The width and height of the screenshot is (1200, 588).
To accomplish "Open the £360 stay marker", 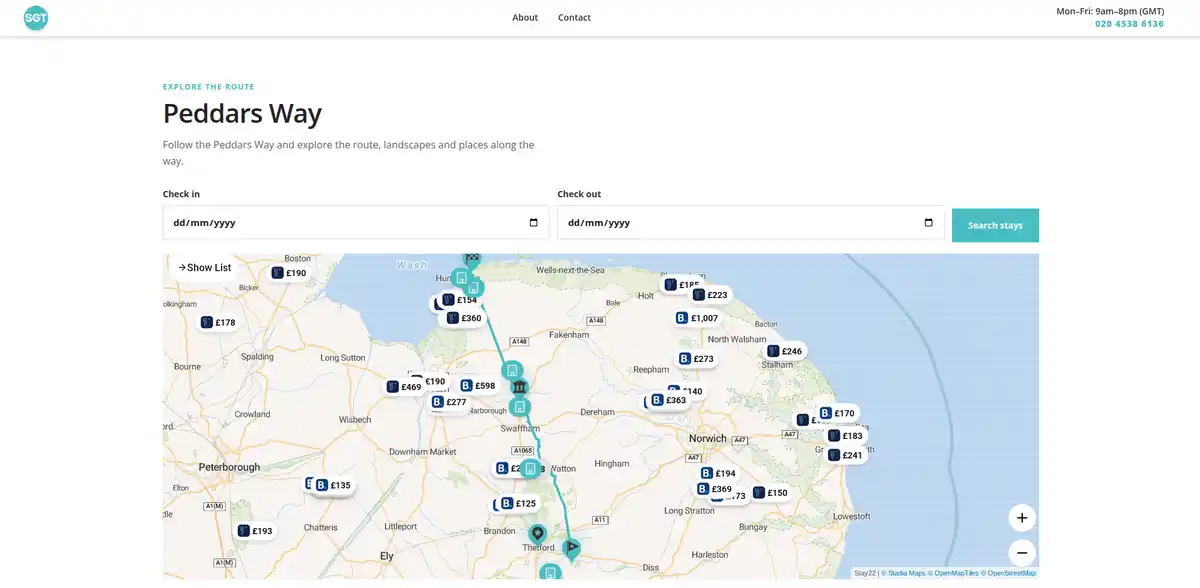I will [464, 318].
